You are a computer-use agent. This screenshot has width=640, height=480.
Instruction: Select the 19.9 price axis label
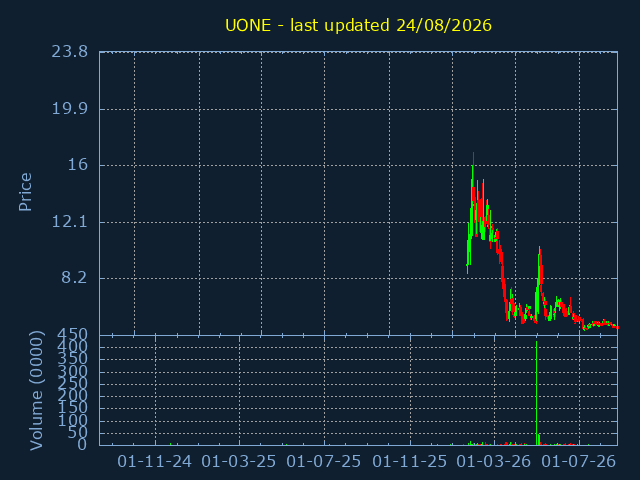point(69,109)
